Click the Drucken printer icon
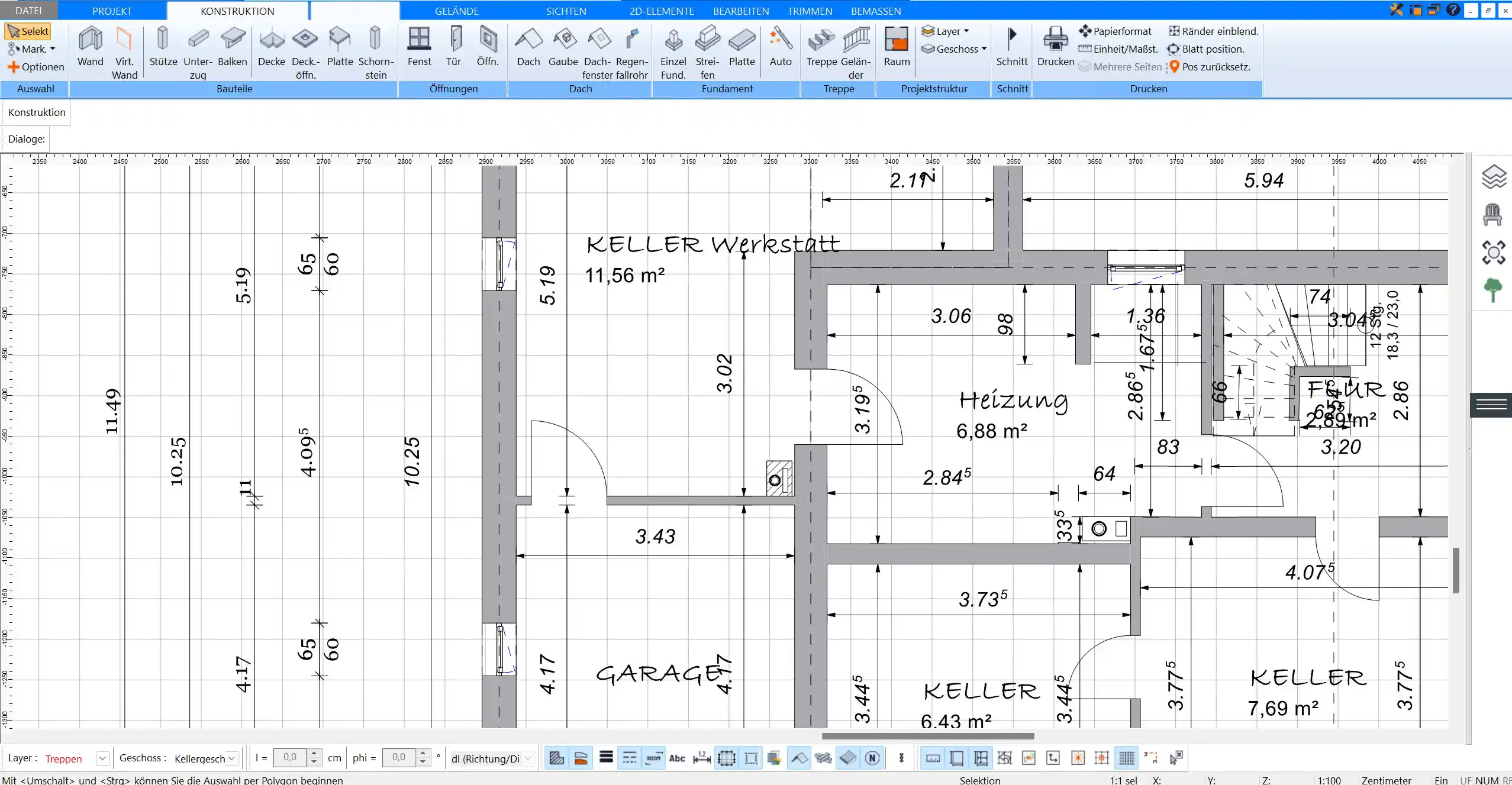Image resolution: width=1512 pixels, height=785 pixels. (x=1055, y=47)
